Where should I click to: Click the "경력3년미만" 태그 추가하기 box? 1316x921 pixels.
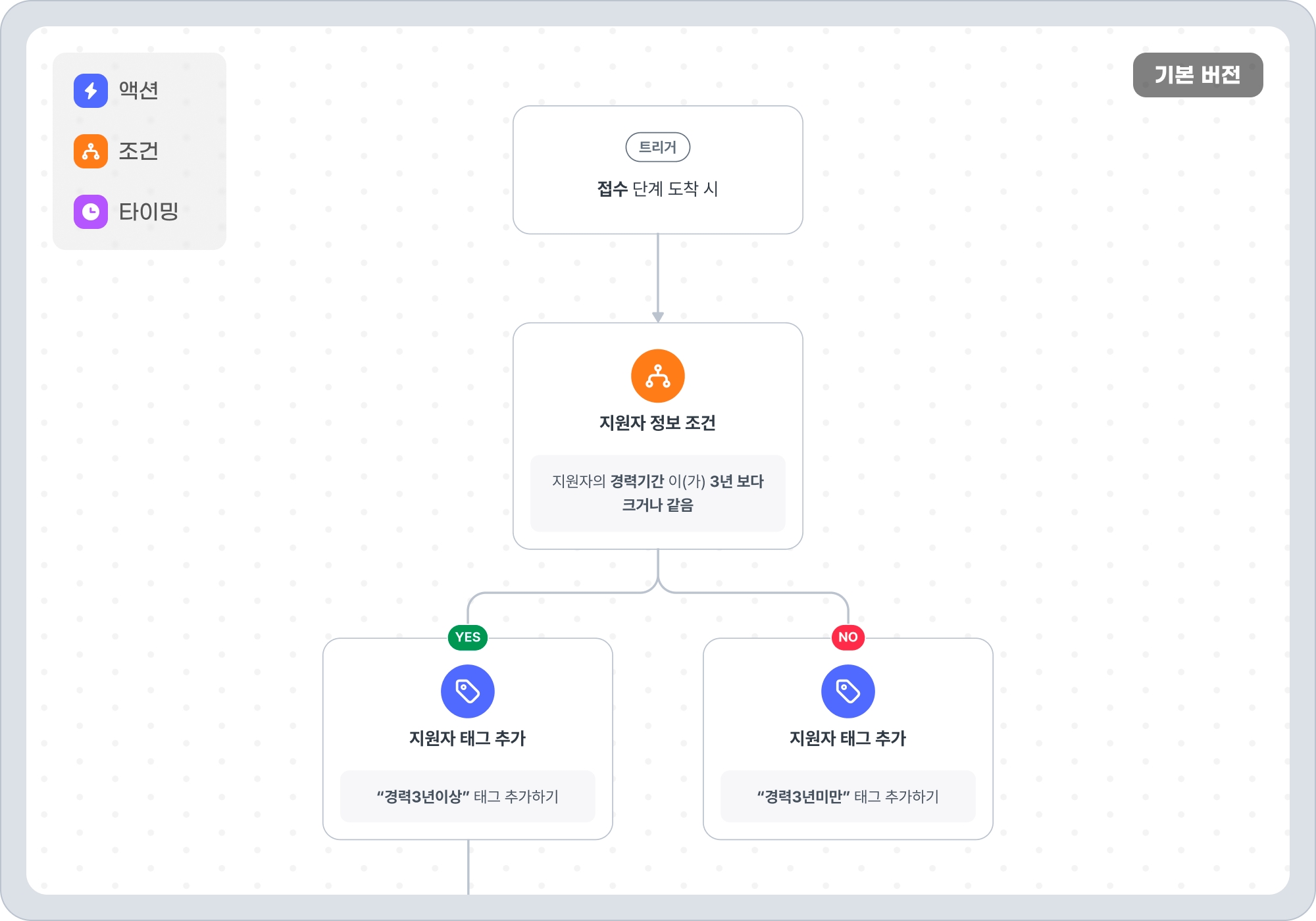pyautogui.click(x=848, y=796)
